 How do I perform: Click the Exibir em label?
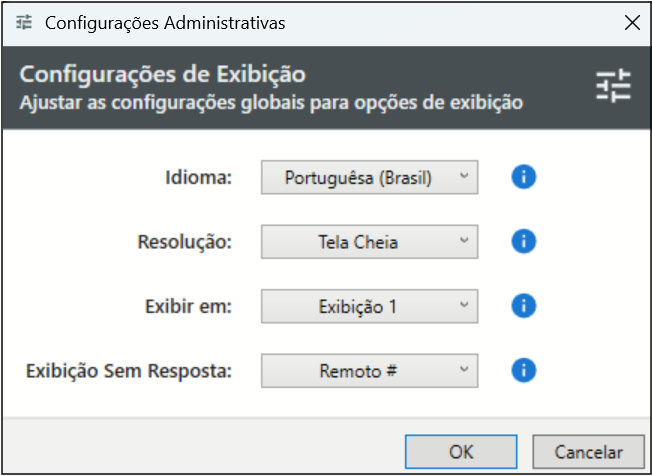[x=187, y=307]
